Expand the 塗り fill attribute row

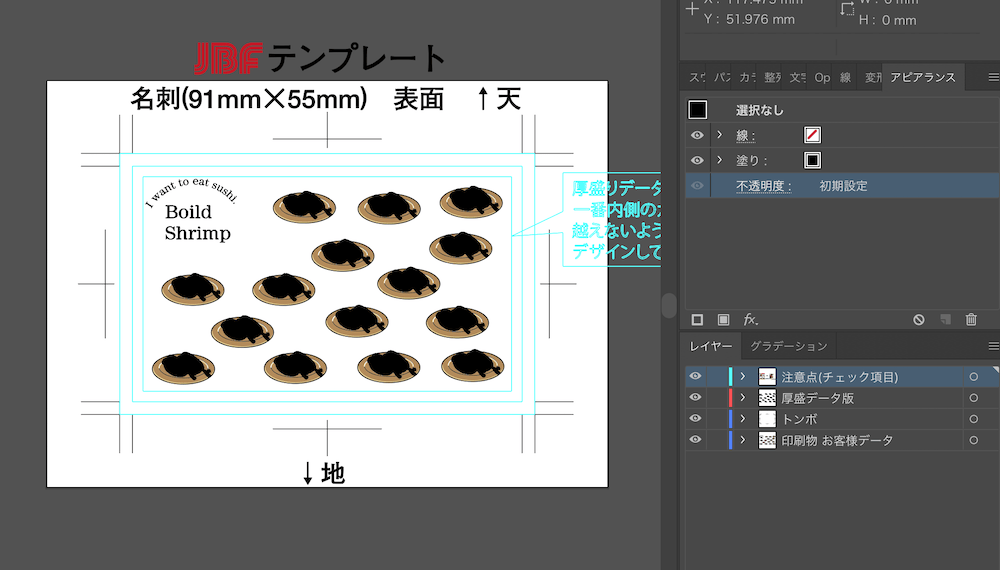coord(719,160)
